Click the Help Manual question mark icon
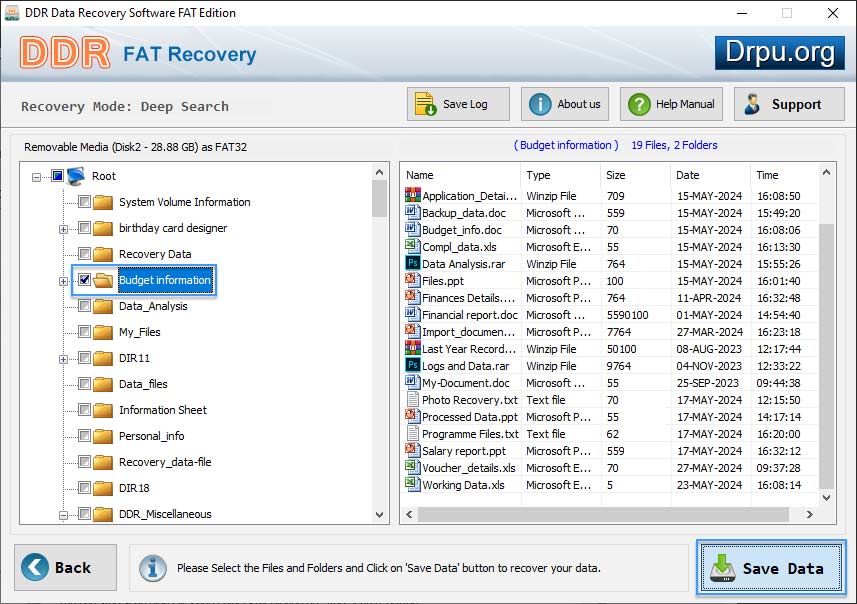Image resolution: width=857 pixels, height=604 pixels. (x=639, y=104)
